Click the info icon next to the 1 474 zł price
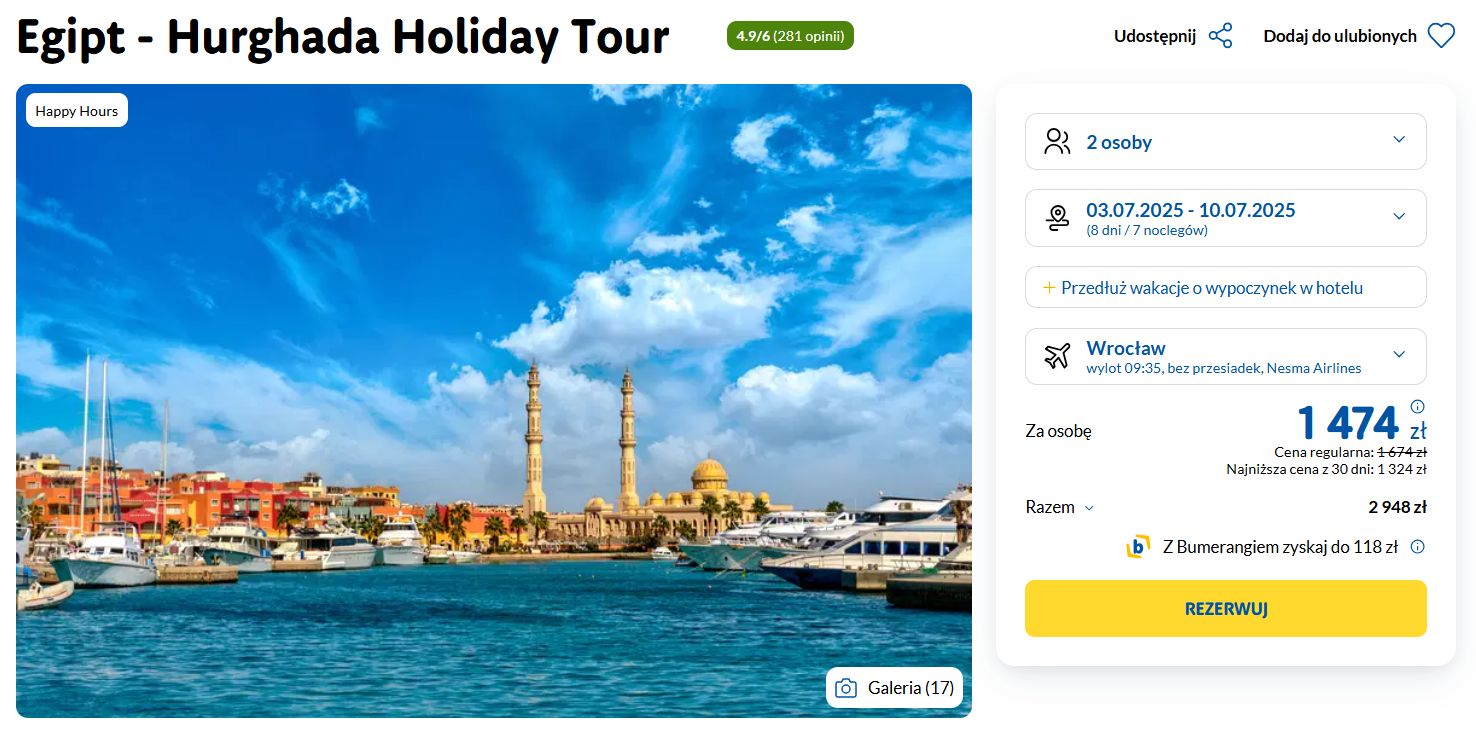This screenshot has width=1476, height=729. point(1417,406)
